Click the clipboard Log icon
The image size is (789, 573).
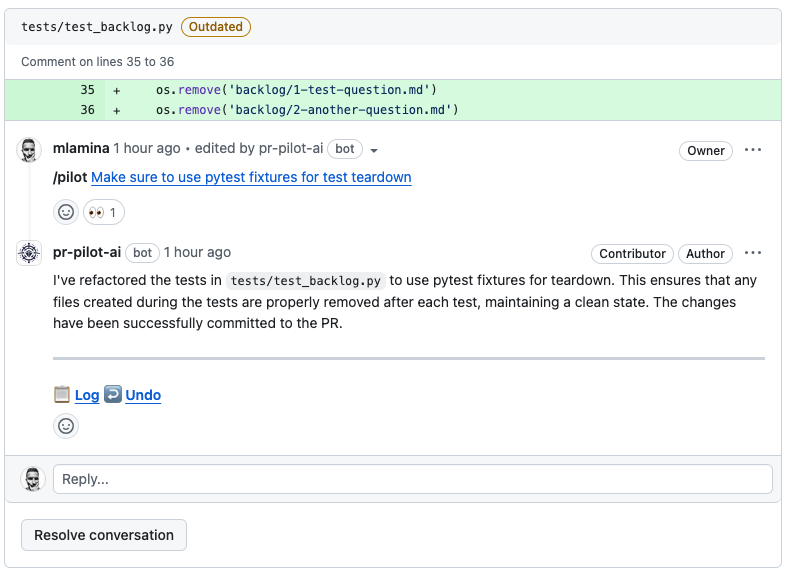click(62, 395)
